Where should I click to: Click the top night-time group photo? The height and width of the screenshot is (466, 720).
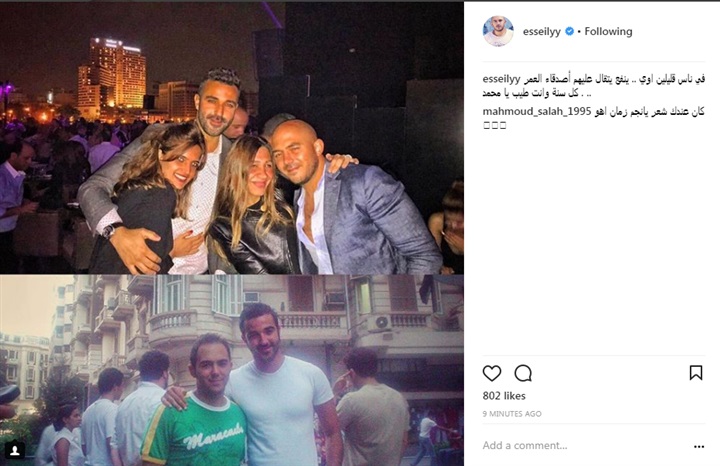(231, 138)
